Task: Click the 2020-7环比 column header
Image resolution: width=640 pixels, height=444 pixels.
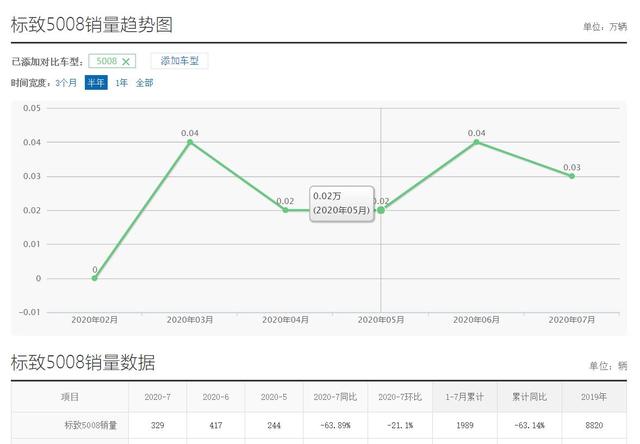Action: tap(400, 397)
